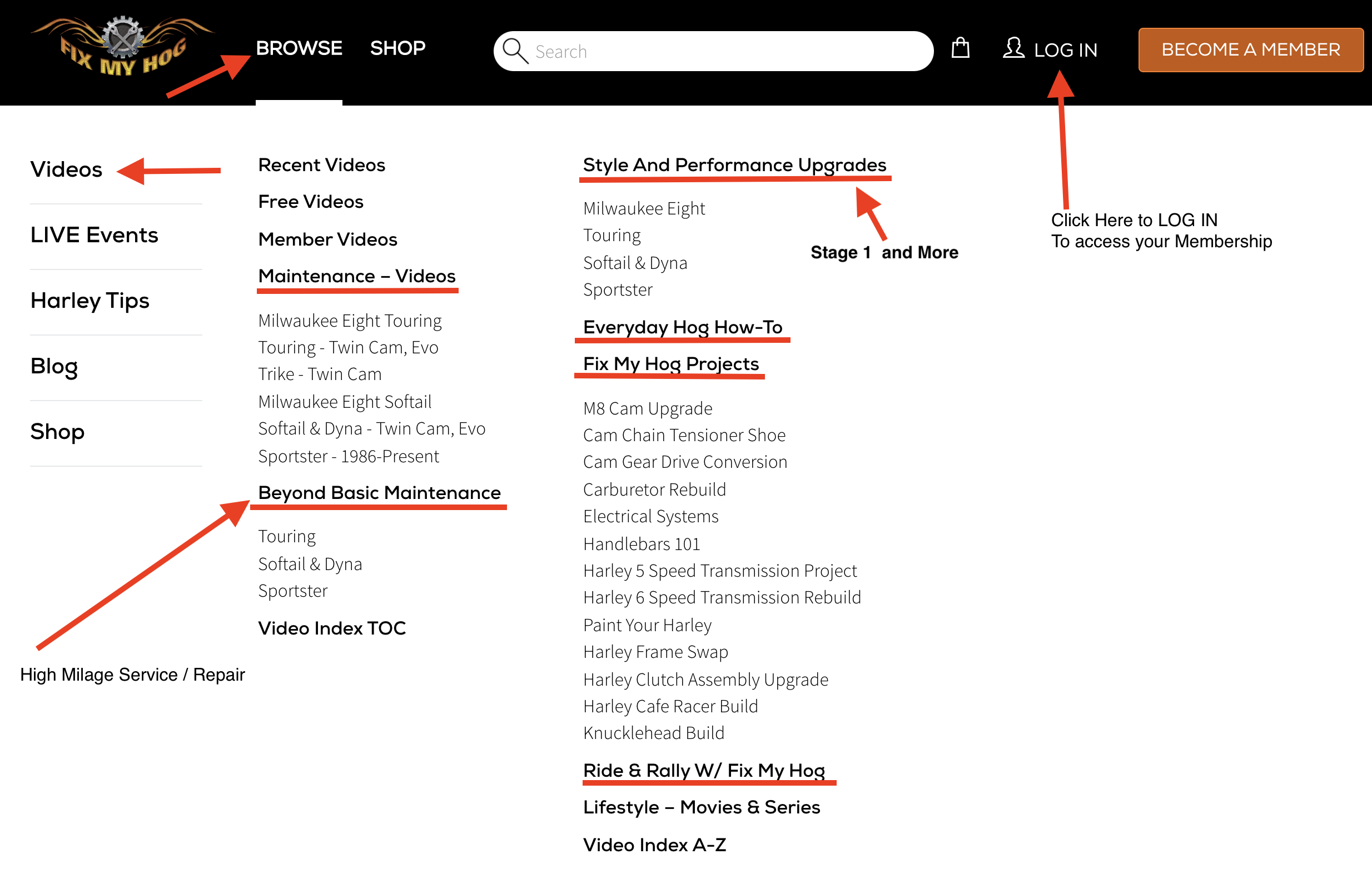Open Electrical Systems project
This screenshot has width=1372, height=889.
tap(651, 516)
